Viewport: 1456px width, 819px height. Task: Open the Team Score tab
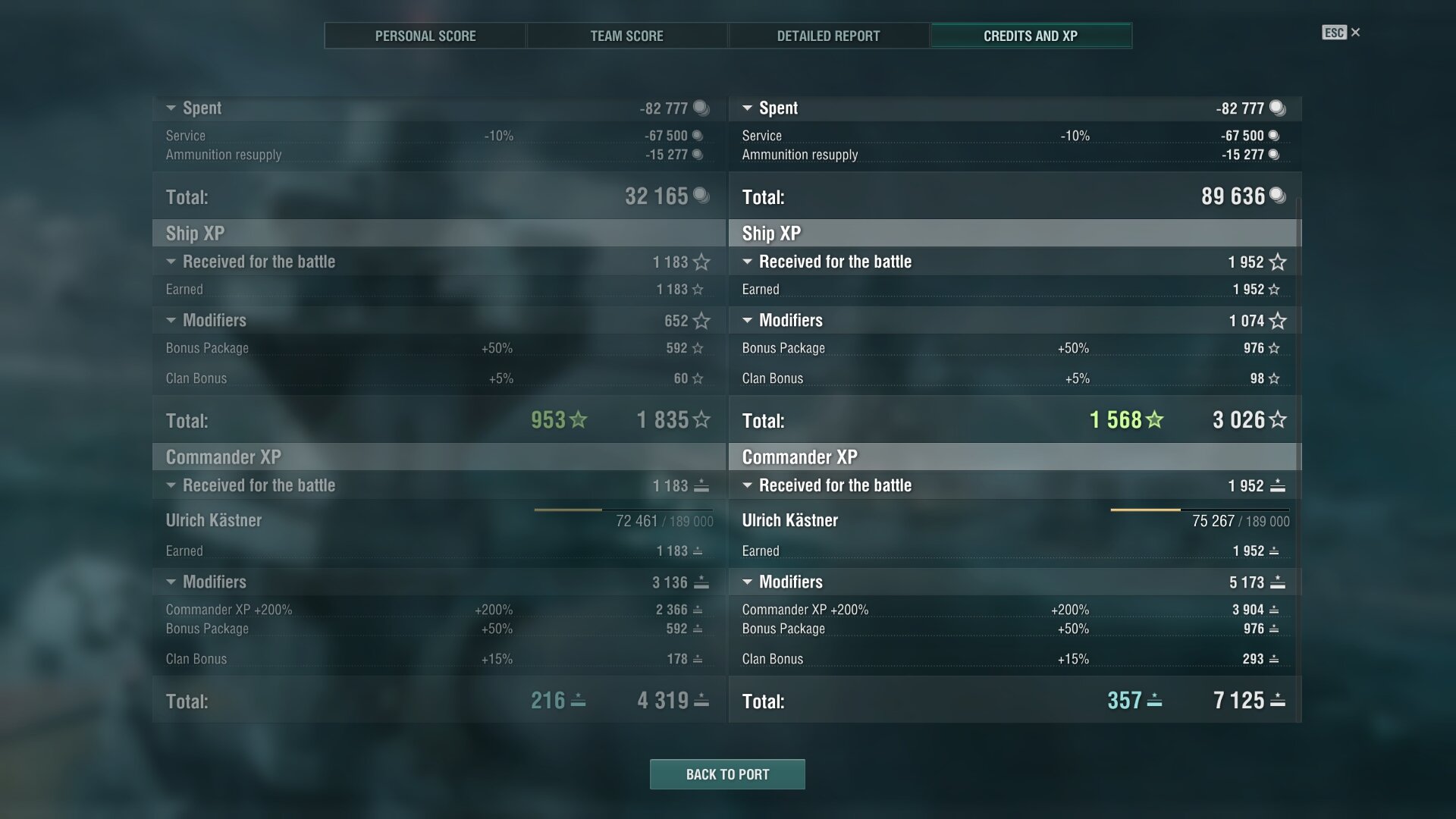[627, 36]
